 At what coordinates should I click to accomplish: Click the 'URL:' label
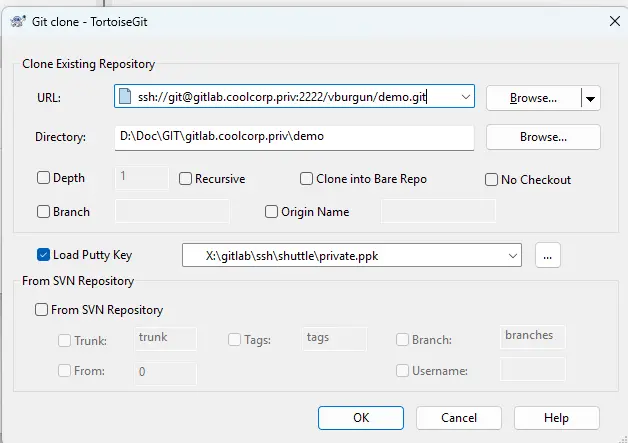tap(49, 98)
